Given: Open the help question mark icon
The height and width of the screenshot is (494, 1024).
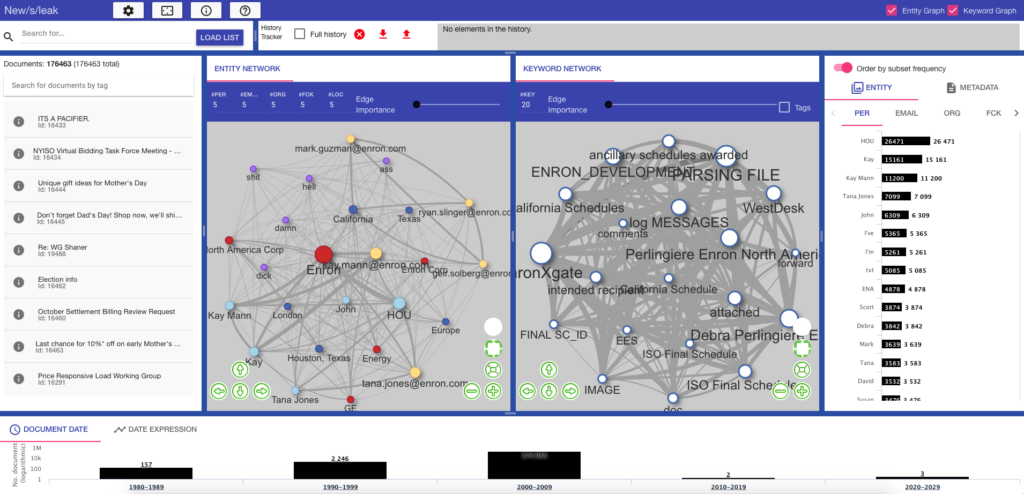Looking at the screenshot, I should click(245, 10).
